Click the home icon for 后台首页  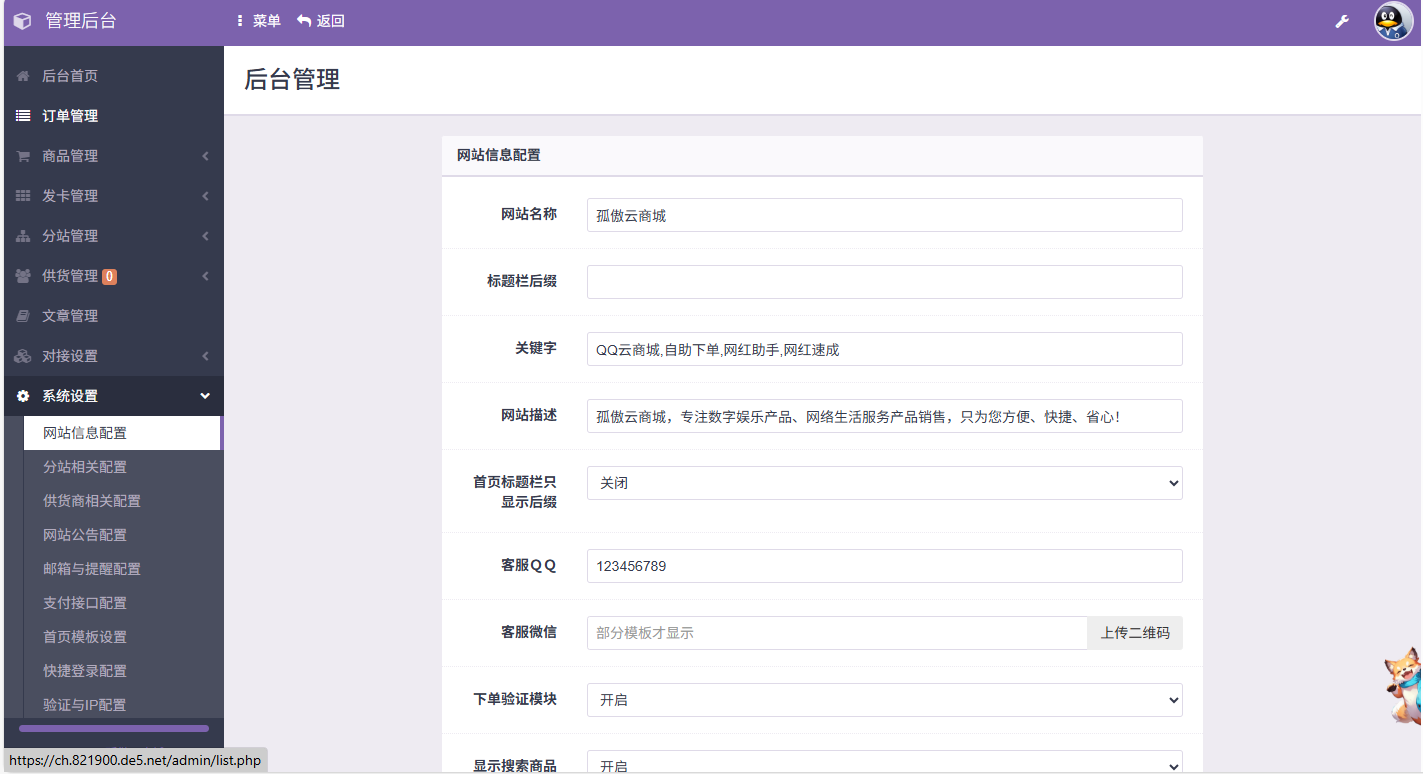point(23,76)
